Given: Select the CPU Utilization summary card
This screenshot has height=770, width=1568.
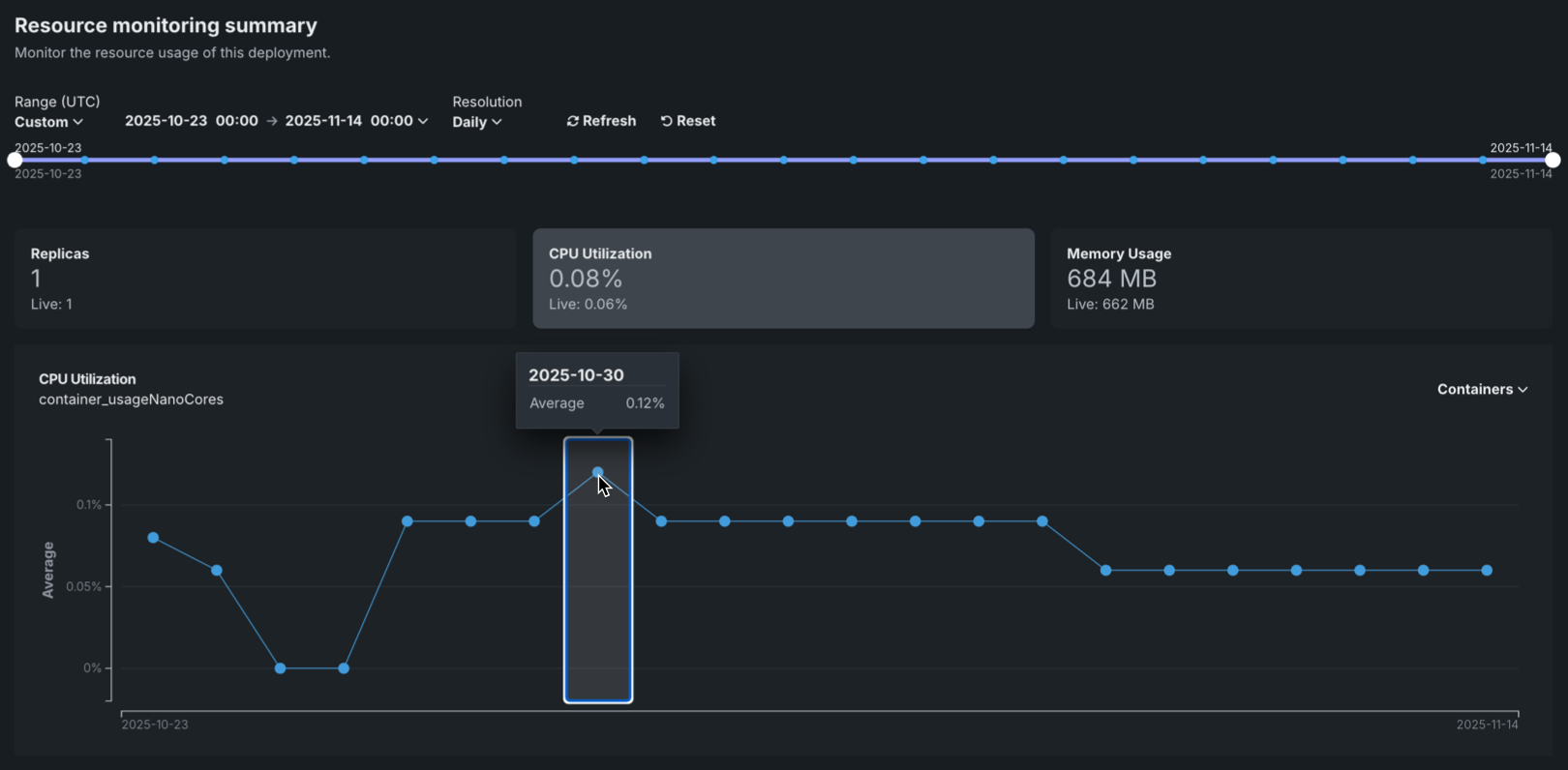Looking at the screenshot, I should click(783, 279).
